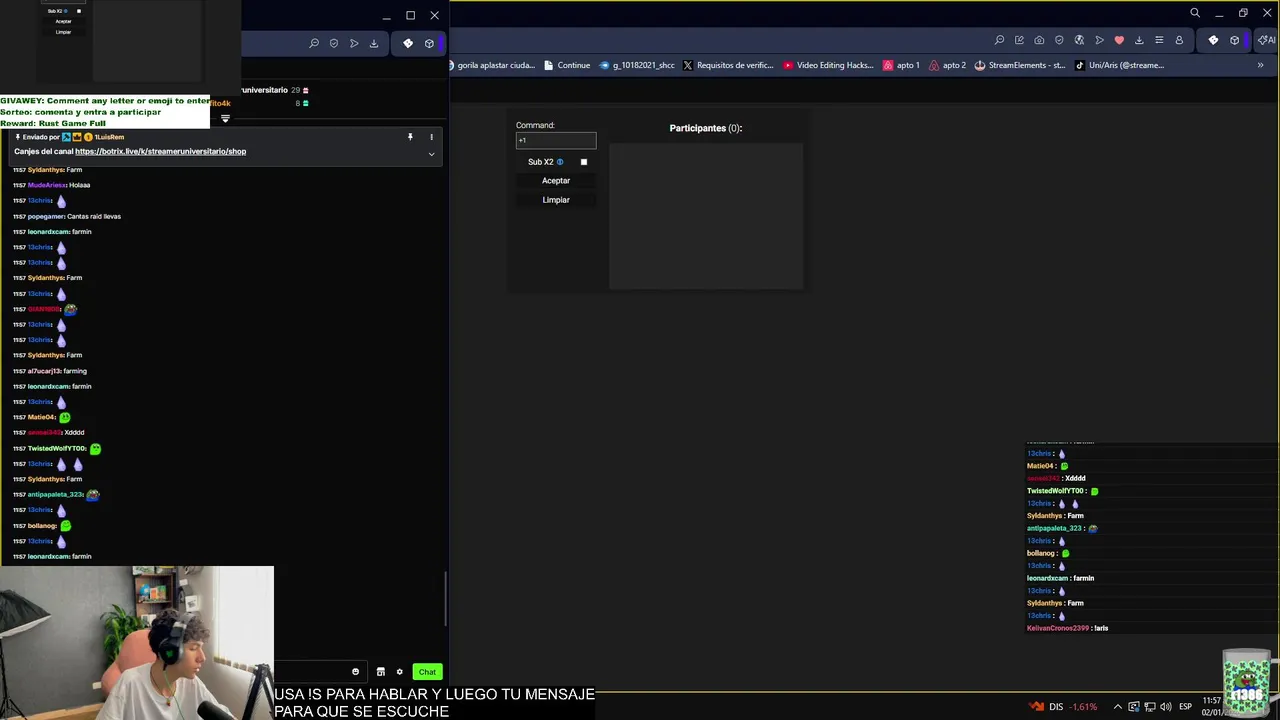Click the DIS stock ticker in taskbar

pyautogui.click(x=1063, y=707)
